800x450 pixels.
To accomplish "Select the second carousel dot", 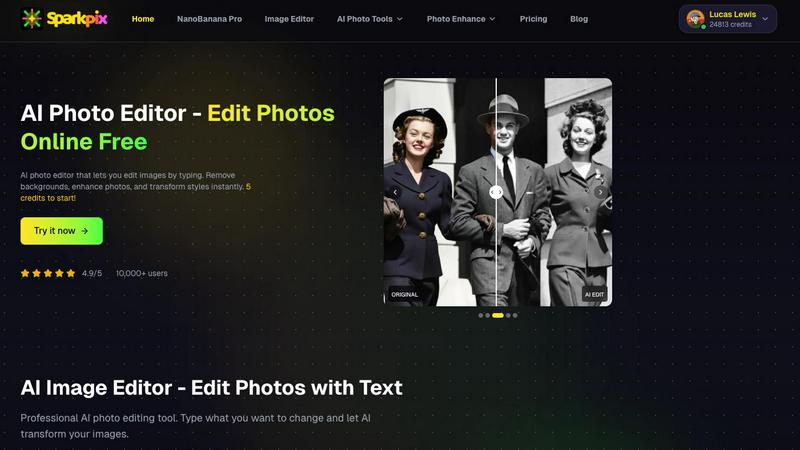I will point(488,315).
